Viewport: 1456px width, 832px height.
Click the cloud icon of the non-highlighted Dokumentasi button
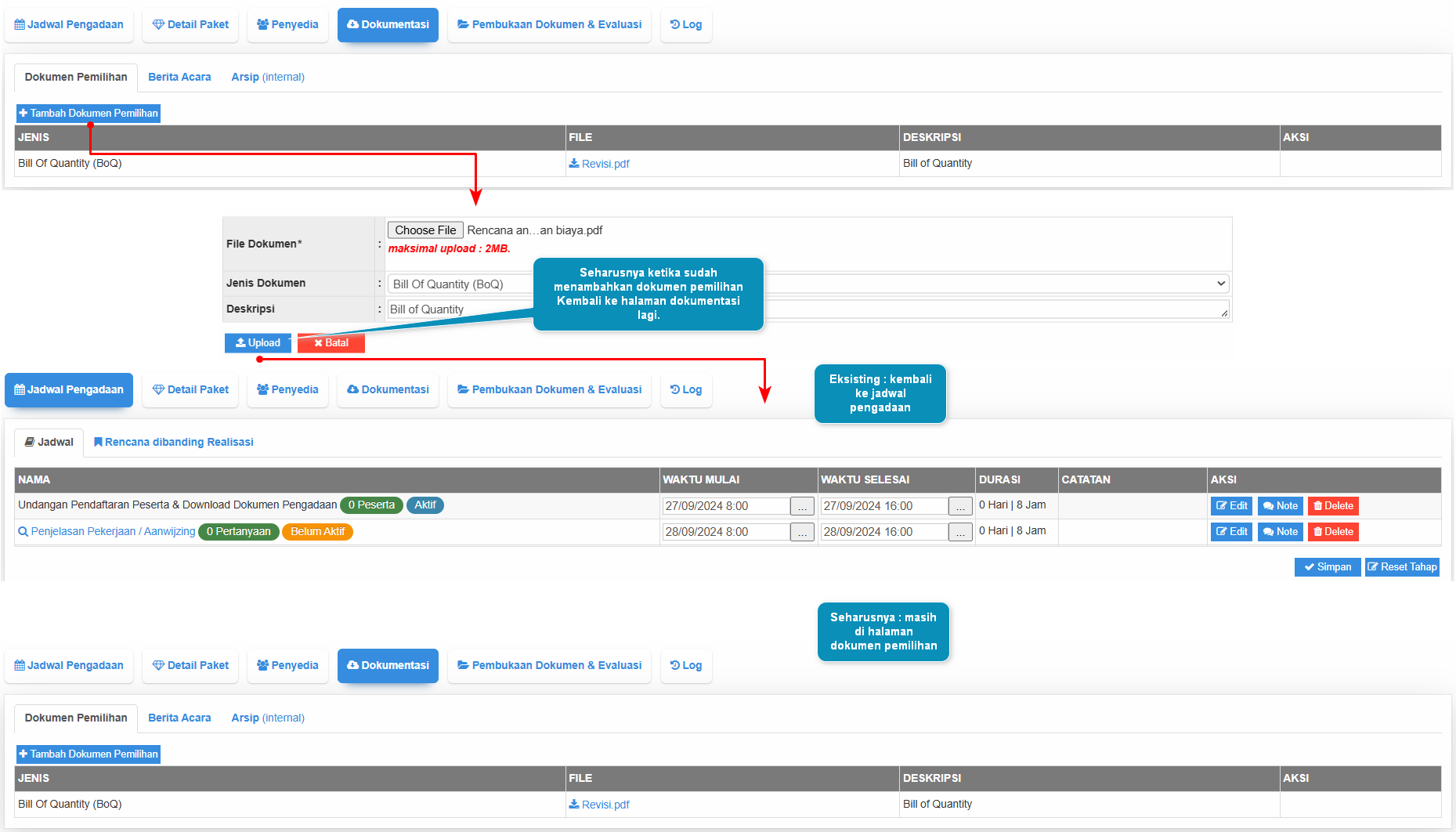[x=352, y=389]
